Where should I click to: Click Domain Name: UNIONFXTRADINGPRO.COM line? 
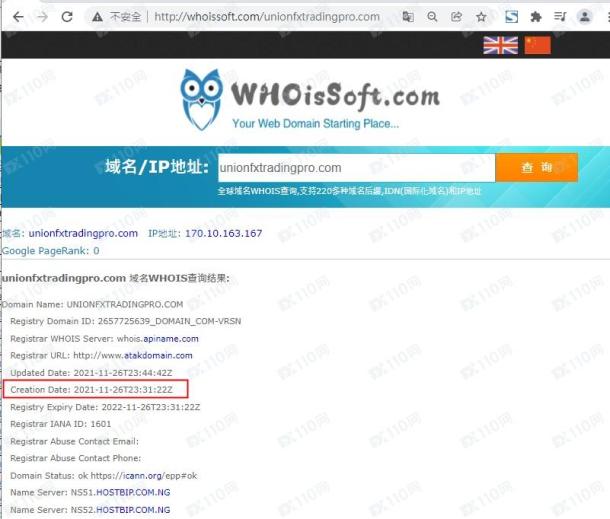(x=93, y=304)
